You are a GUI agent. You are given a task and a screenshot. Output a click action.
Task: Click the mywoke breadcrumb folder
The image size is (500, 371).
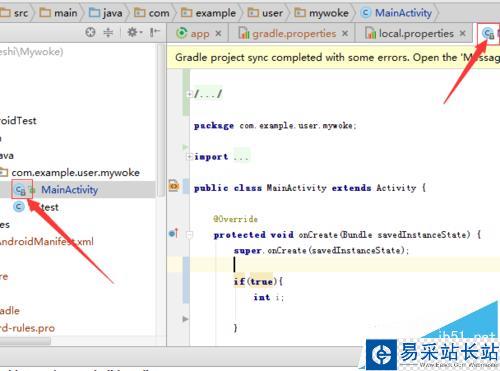(x=322, y=13)
